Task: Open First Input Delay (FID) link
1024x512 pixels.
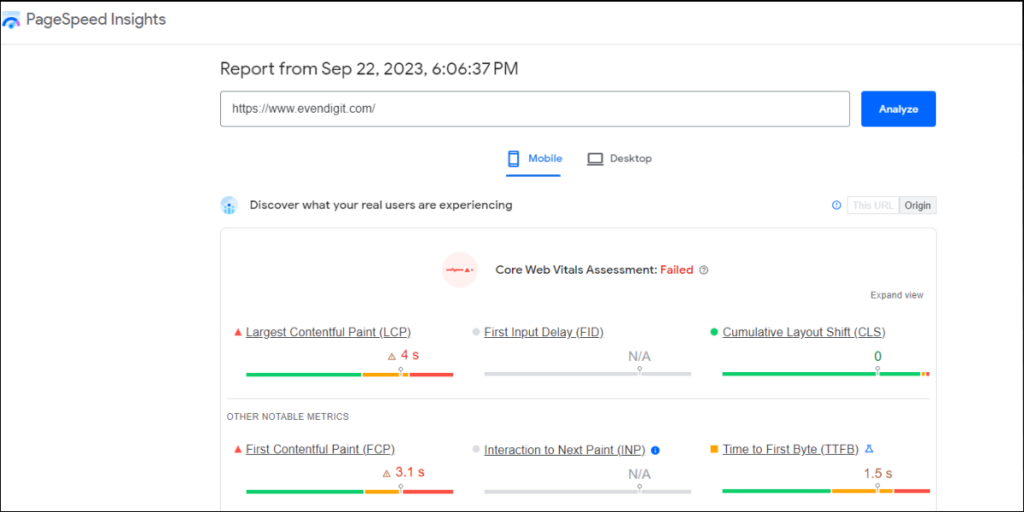Action: coord(543,332)
